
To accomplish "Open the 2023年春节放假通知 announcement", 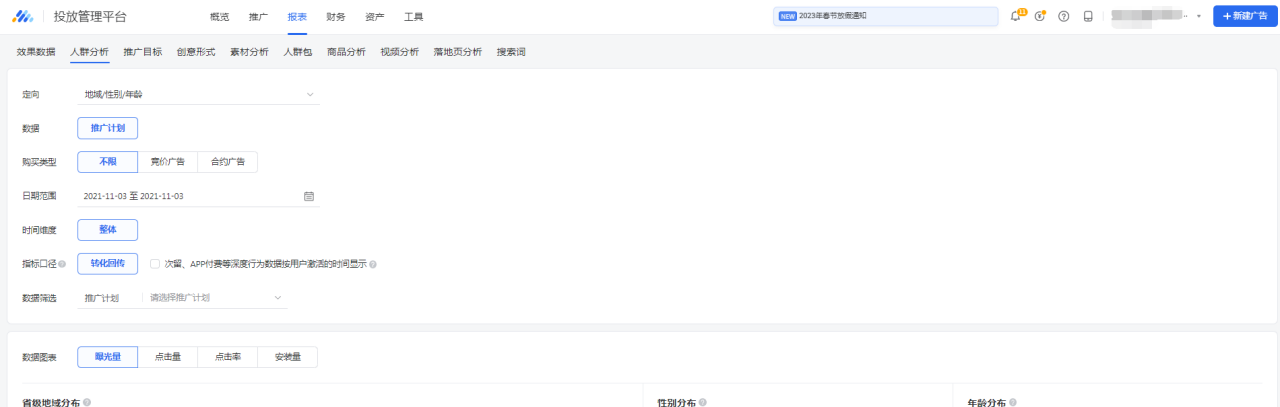I will pyautogui.click(x=886, y=16).
